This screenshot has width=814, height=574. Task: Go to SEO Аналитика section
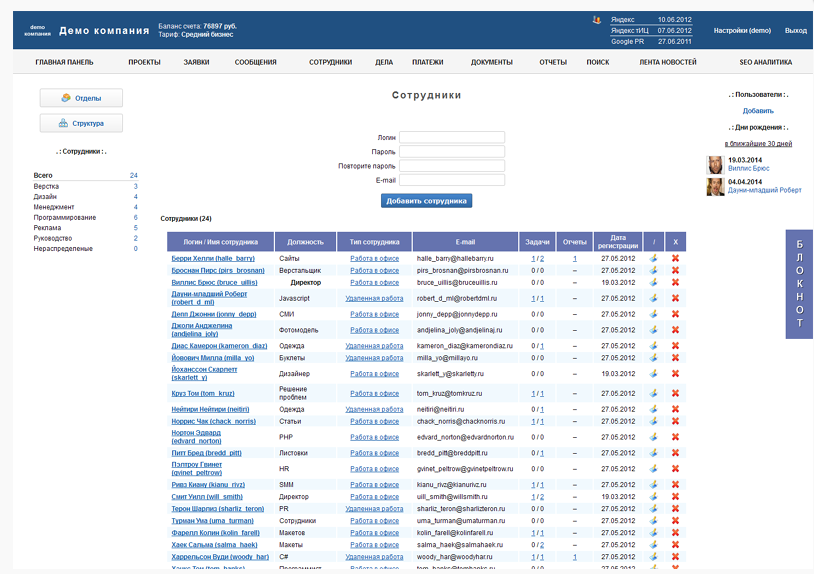pyautogui.click(x=766, y=62)
